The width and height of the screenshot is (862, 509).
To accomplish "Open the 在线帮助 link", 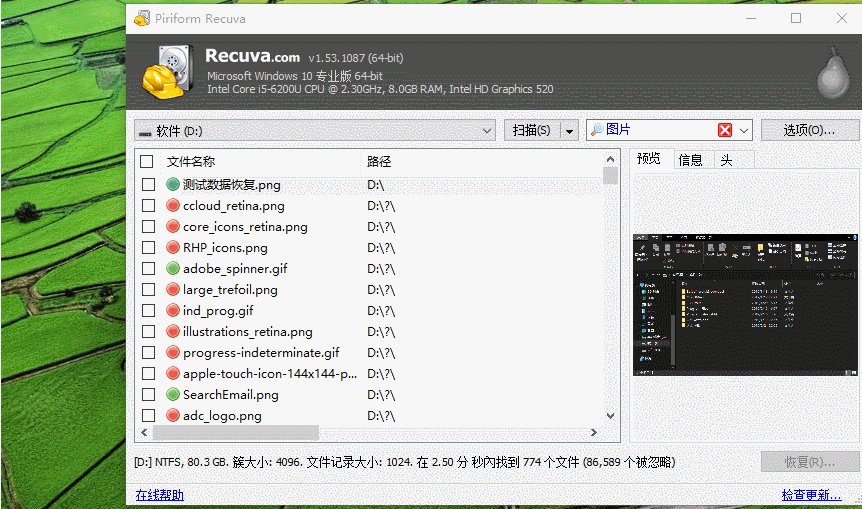I will pyautogui.click(x=159, y=495).
